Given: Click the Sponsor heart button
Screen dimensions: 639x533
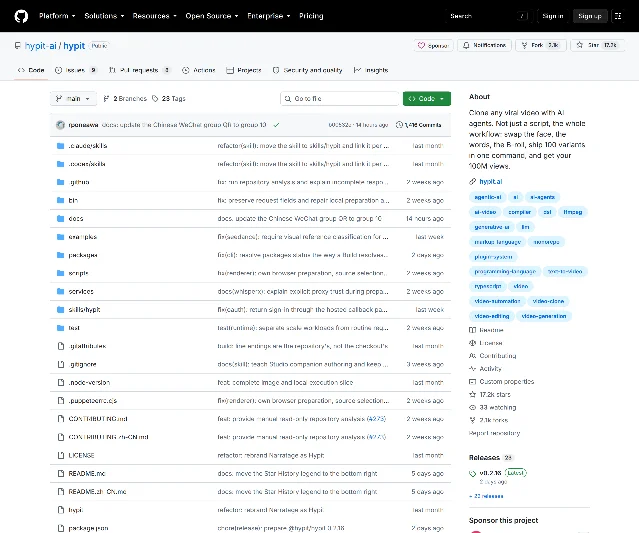Looking at the screenshot, I should pyautogui.click(x=433, y=46).
